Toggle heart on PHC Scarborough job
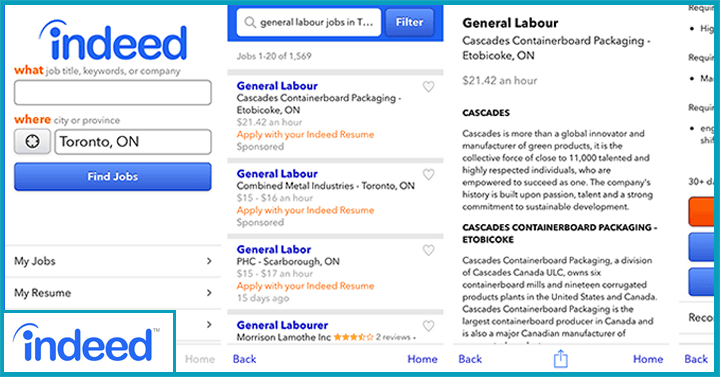The image size is (720, 377). click(x=428, y=250)
